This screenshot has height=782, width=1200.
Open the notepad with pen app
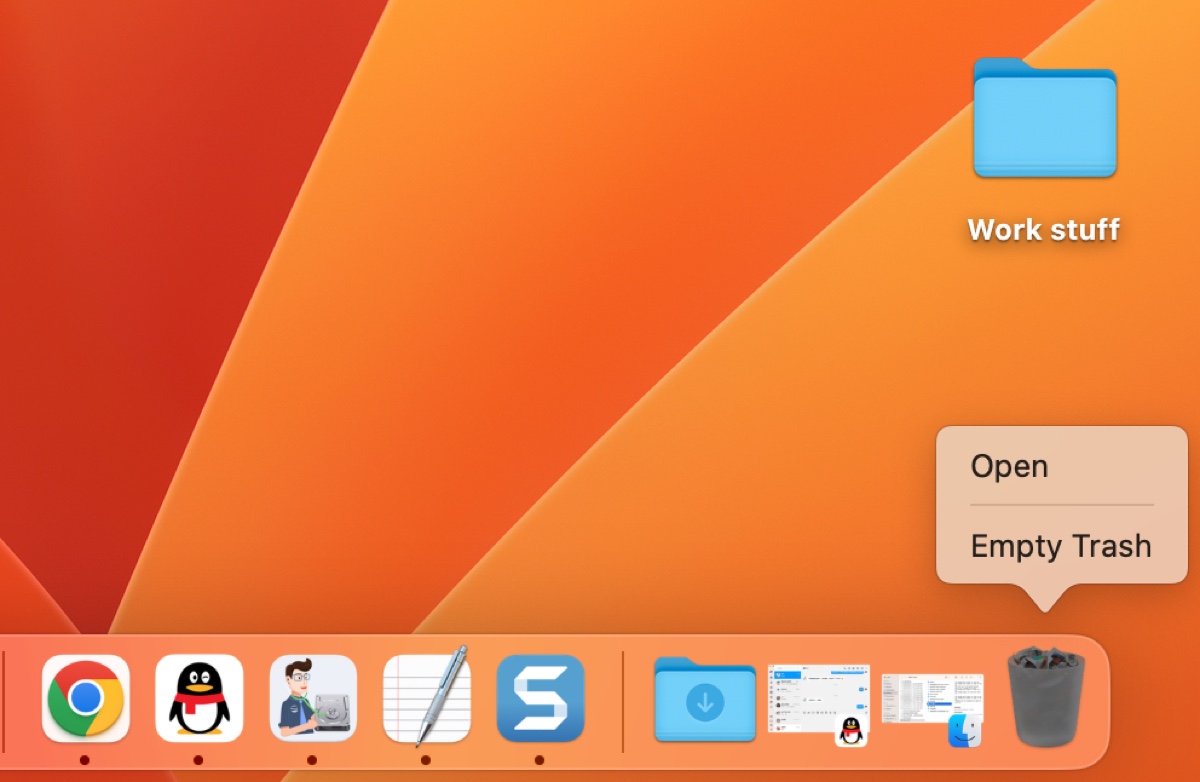427,698
